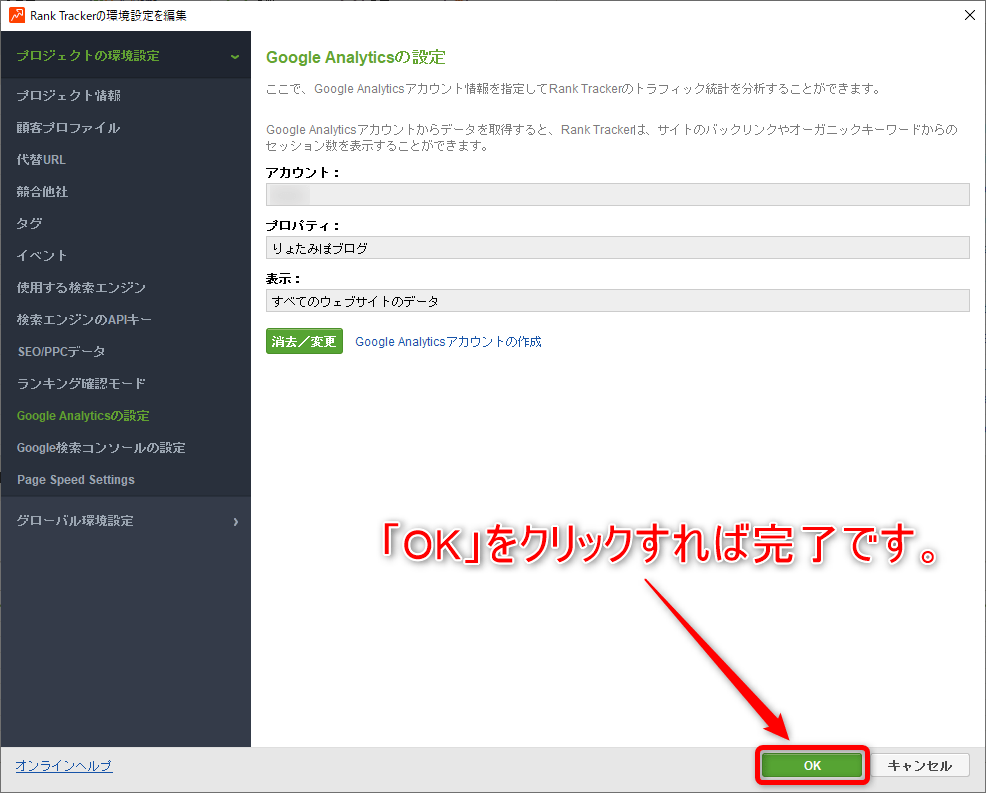Image resolution: width=986 pixels, height=793 pixels.
Task: Open 検索エンジンのAPIキー settings
Action: 84,320
